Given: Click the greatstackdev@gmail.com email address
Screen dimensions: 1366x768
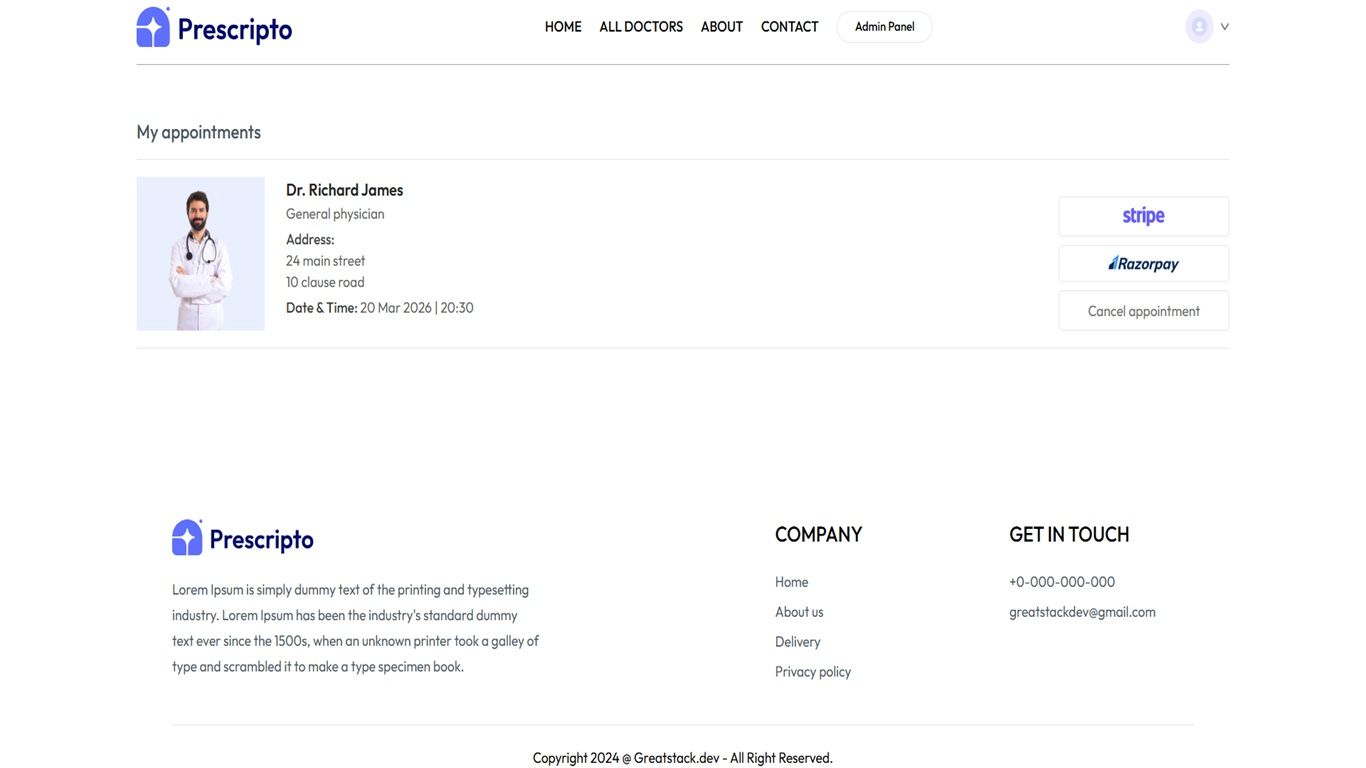Looking at the screenshot, I should (x=1082, y=612).
